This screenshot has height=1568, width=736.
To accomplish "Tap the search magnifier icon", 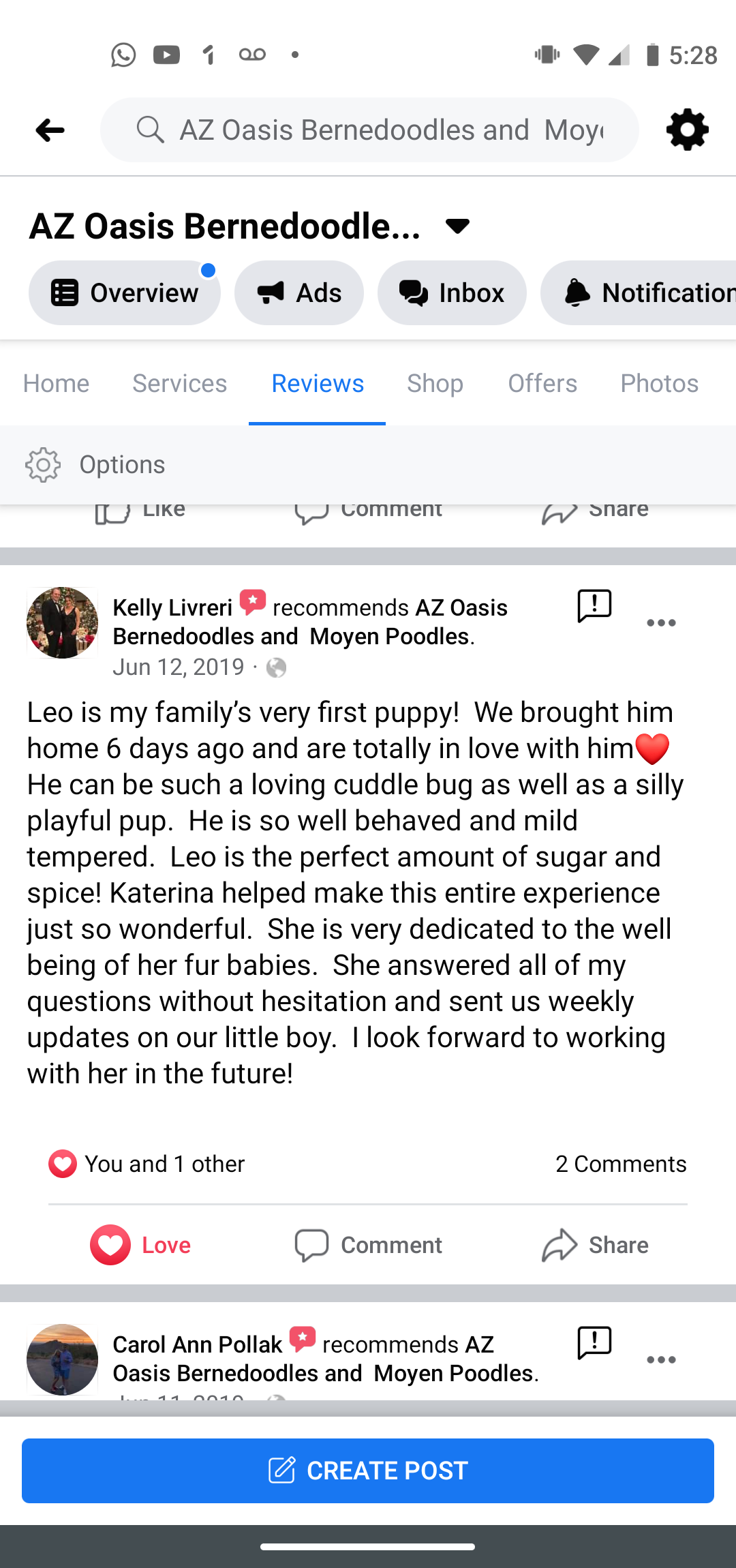I will coord(150,130).
